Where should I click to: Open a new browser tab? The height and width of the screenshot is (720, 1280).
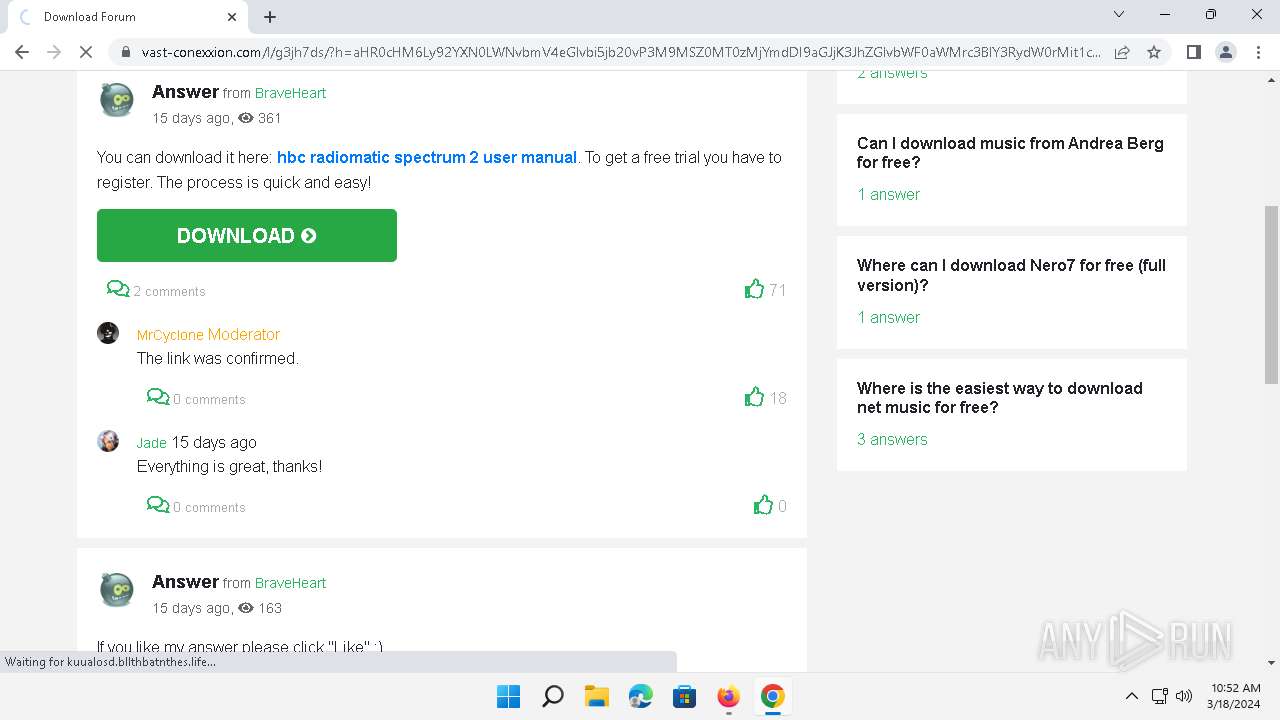tap(270, 17)
